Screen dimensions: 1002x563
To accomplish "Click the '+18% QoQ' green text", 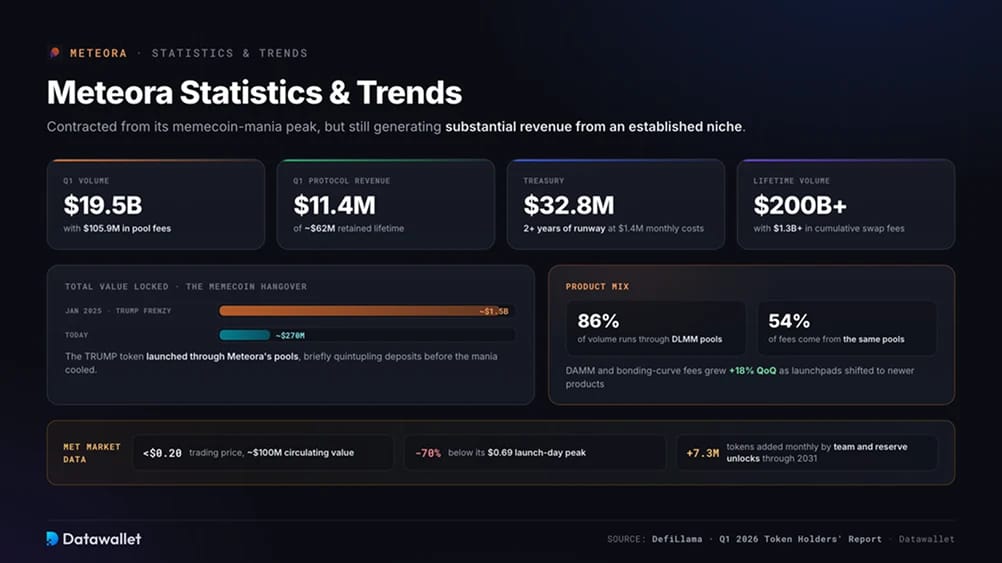I will [753, 371].
